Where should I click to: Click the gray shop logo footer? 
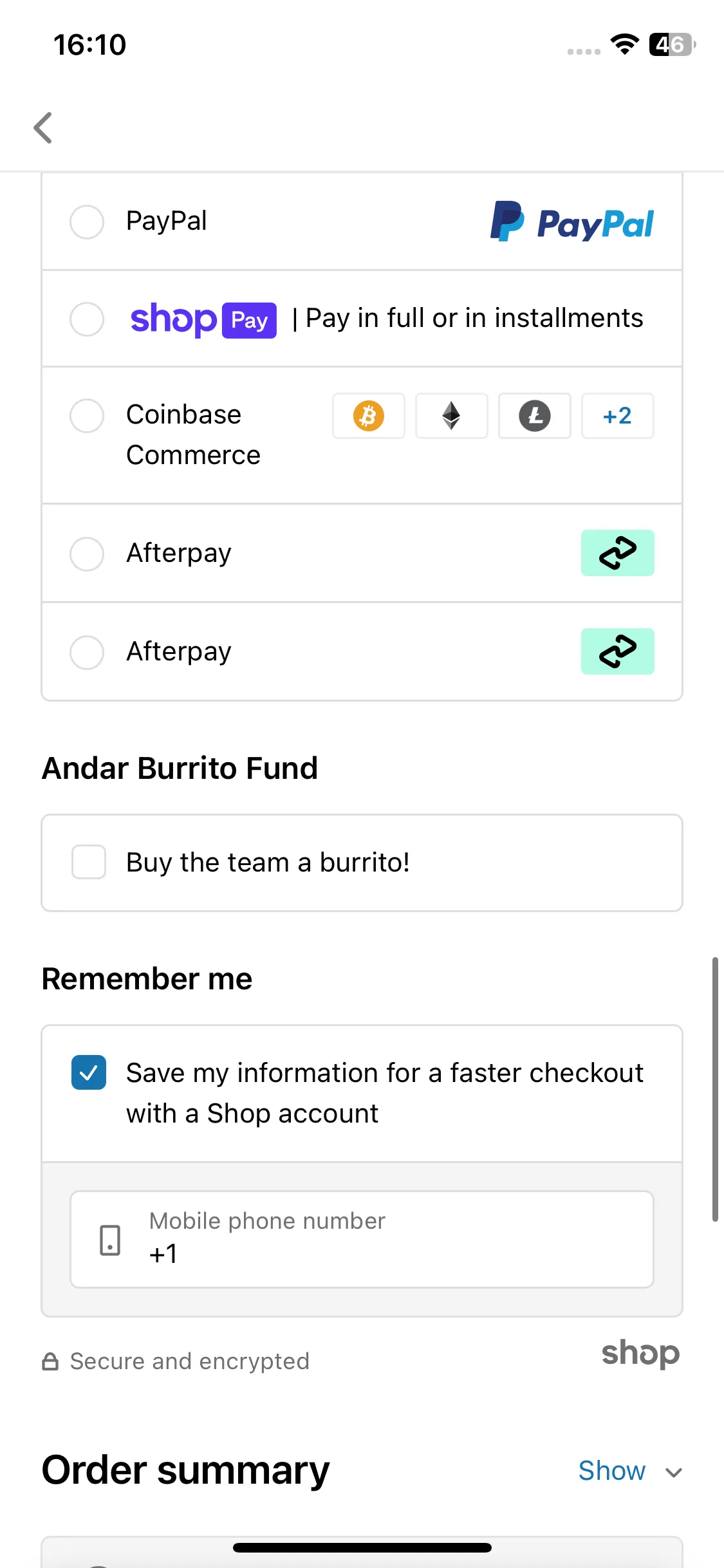point(640,1354)
